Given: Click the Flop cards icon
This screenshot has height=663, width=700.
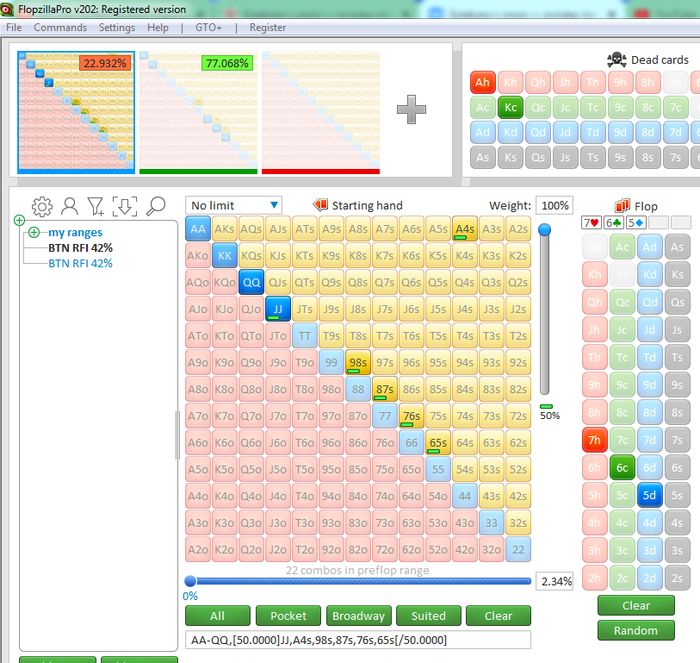Looking at the screenshot, I should tap(622, 206).
